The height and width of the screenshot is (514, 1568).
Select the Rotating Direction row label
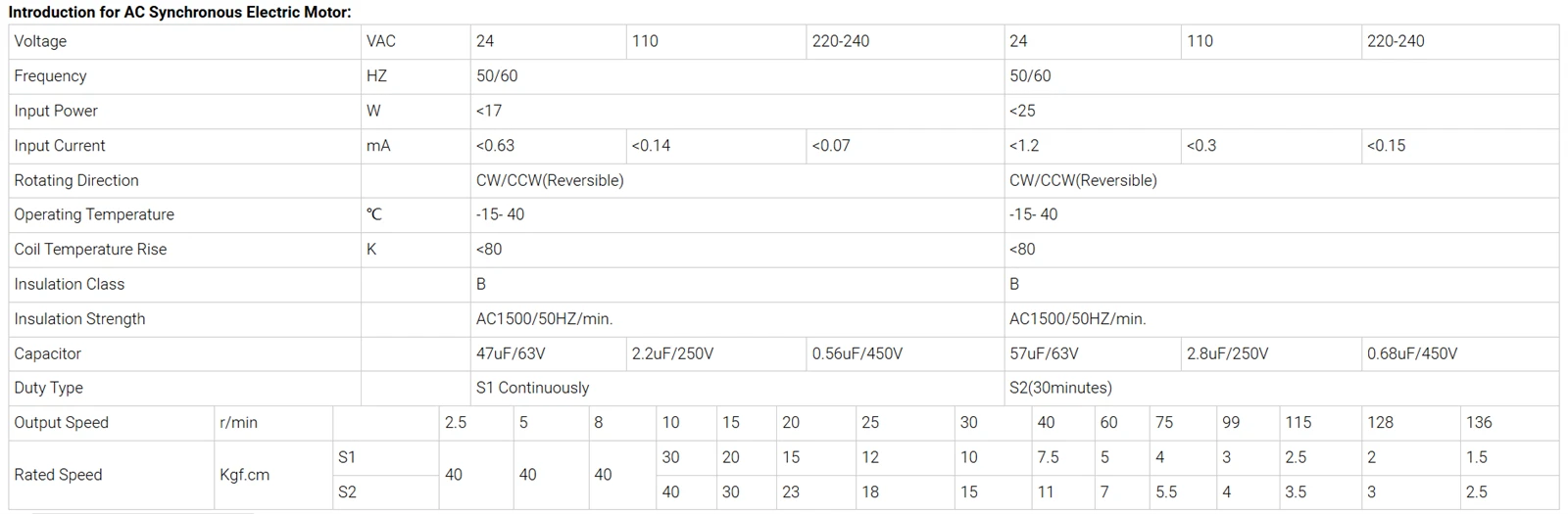point(184,180)
